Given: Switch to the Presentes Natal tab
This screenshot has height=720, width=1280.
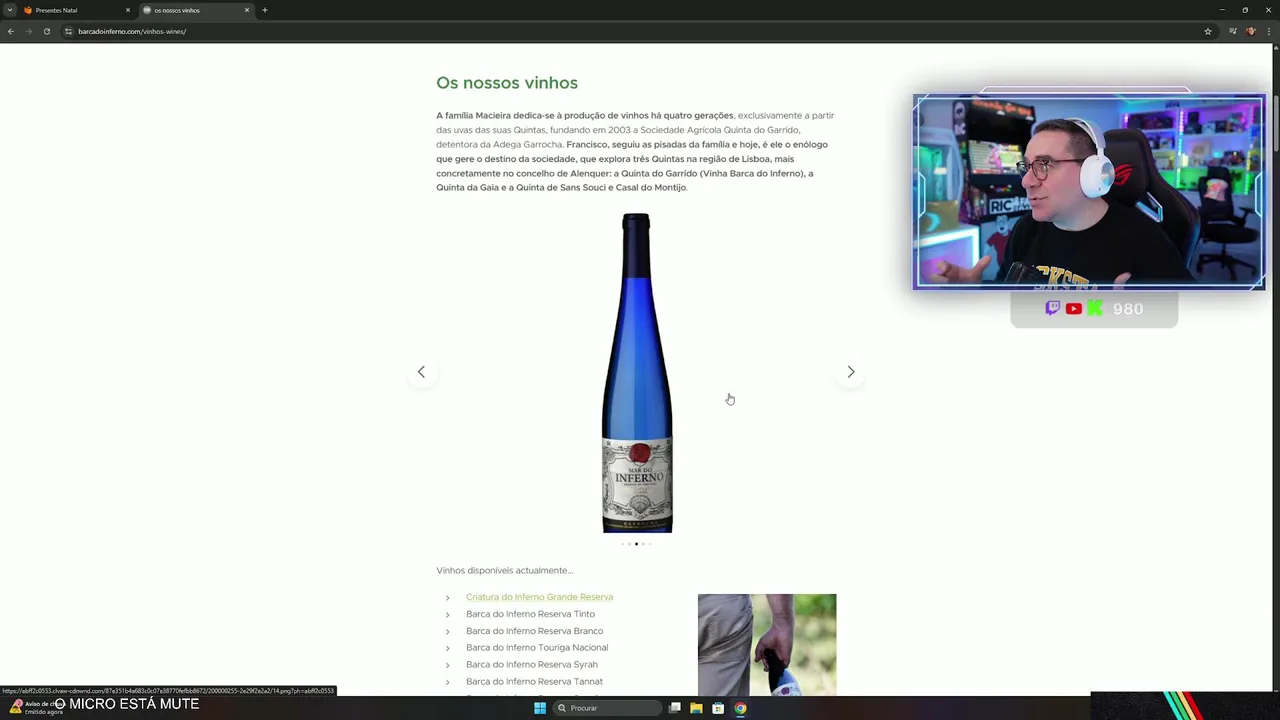Looking at the screenshot, I should click(x=75, y=10).
